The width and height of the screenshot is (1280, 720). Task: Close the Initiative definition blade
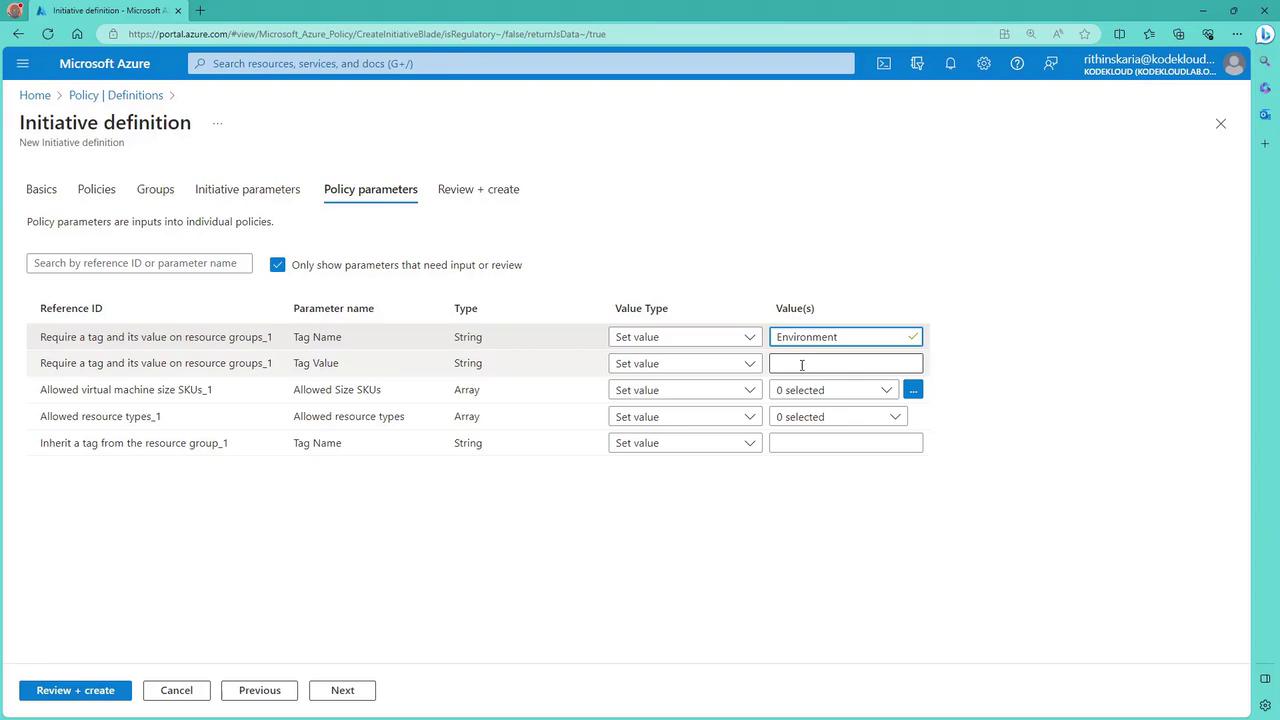1220,124
